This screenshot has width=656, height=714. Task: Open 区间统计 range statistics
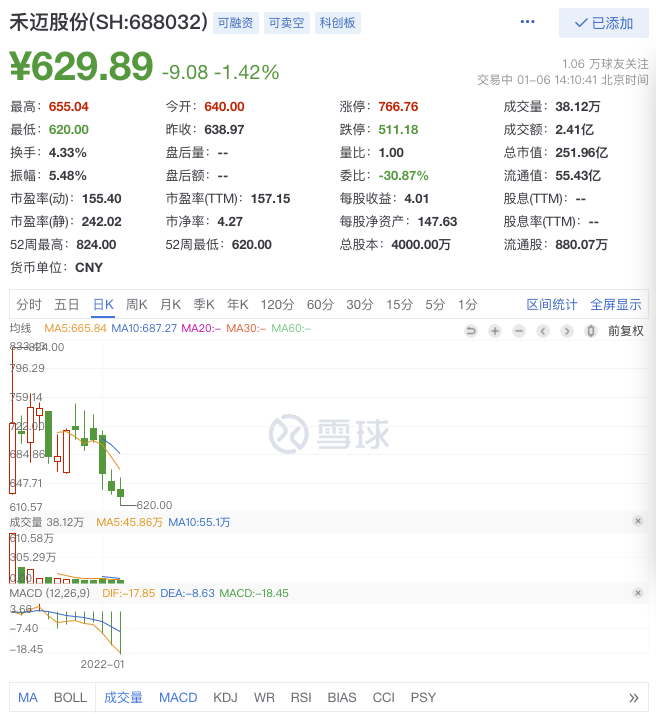click(x=552, y=304)
